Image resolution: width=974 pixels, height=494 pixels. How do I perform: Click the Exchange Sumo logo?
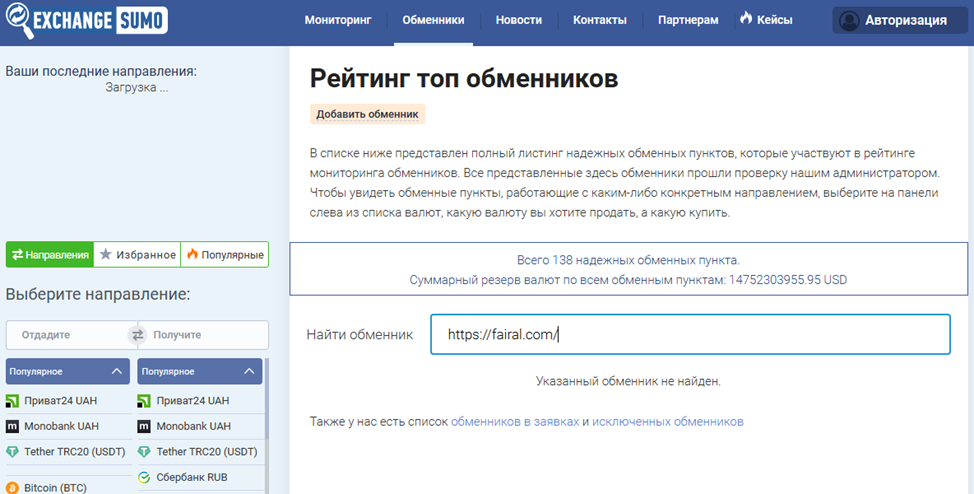coord(86,21)
